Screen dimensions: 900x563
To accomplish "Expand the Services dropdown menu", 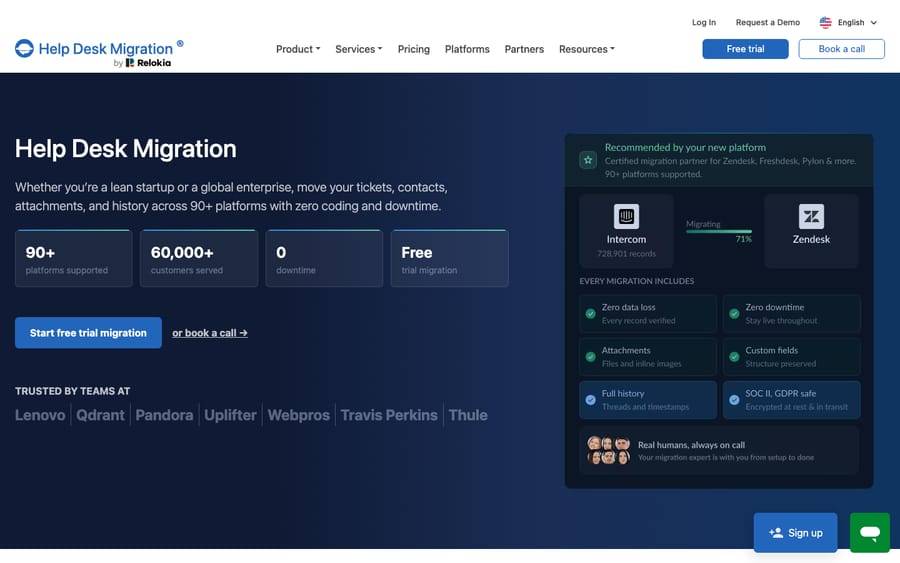I will pyautogui.click(x=359, y=49).
